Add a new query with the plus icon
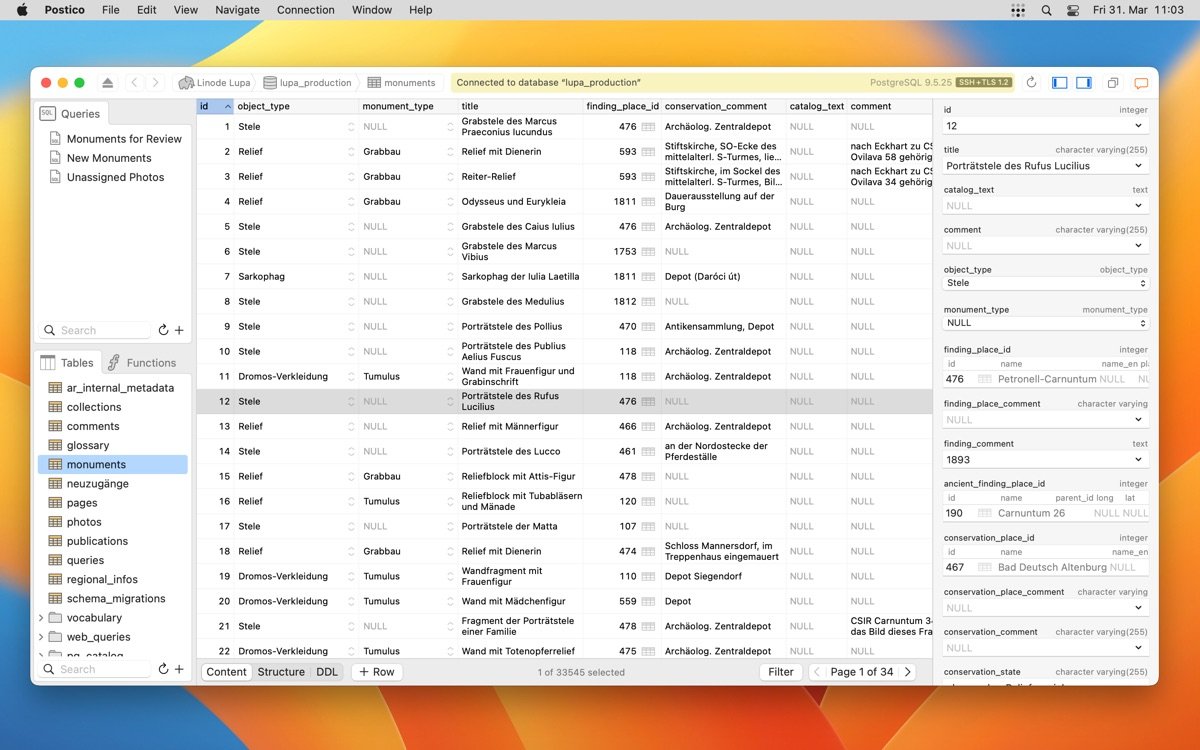 click(179, 330)
